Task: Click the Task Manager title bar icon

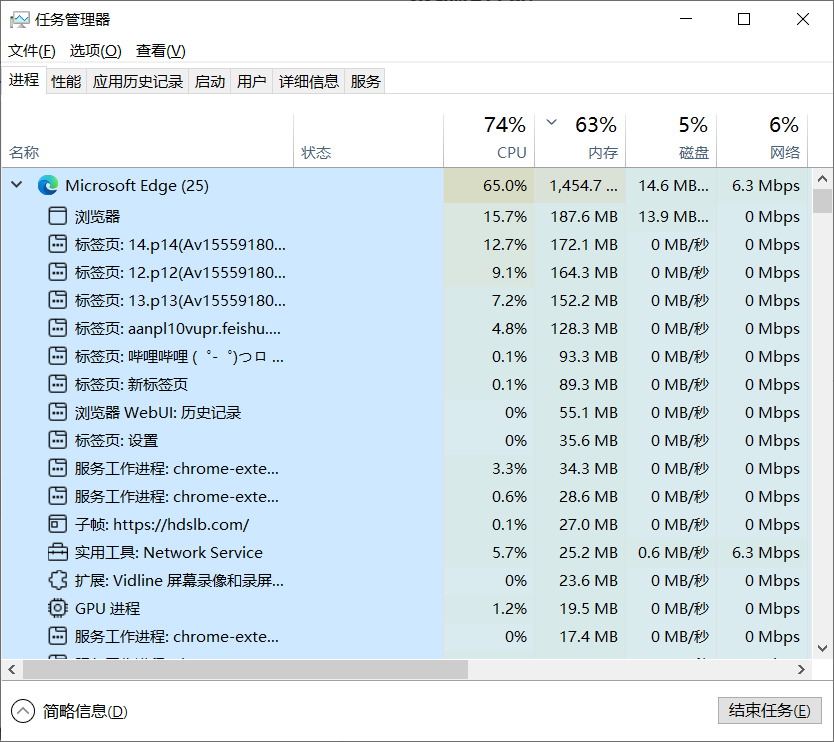Action: 21,18
